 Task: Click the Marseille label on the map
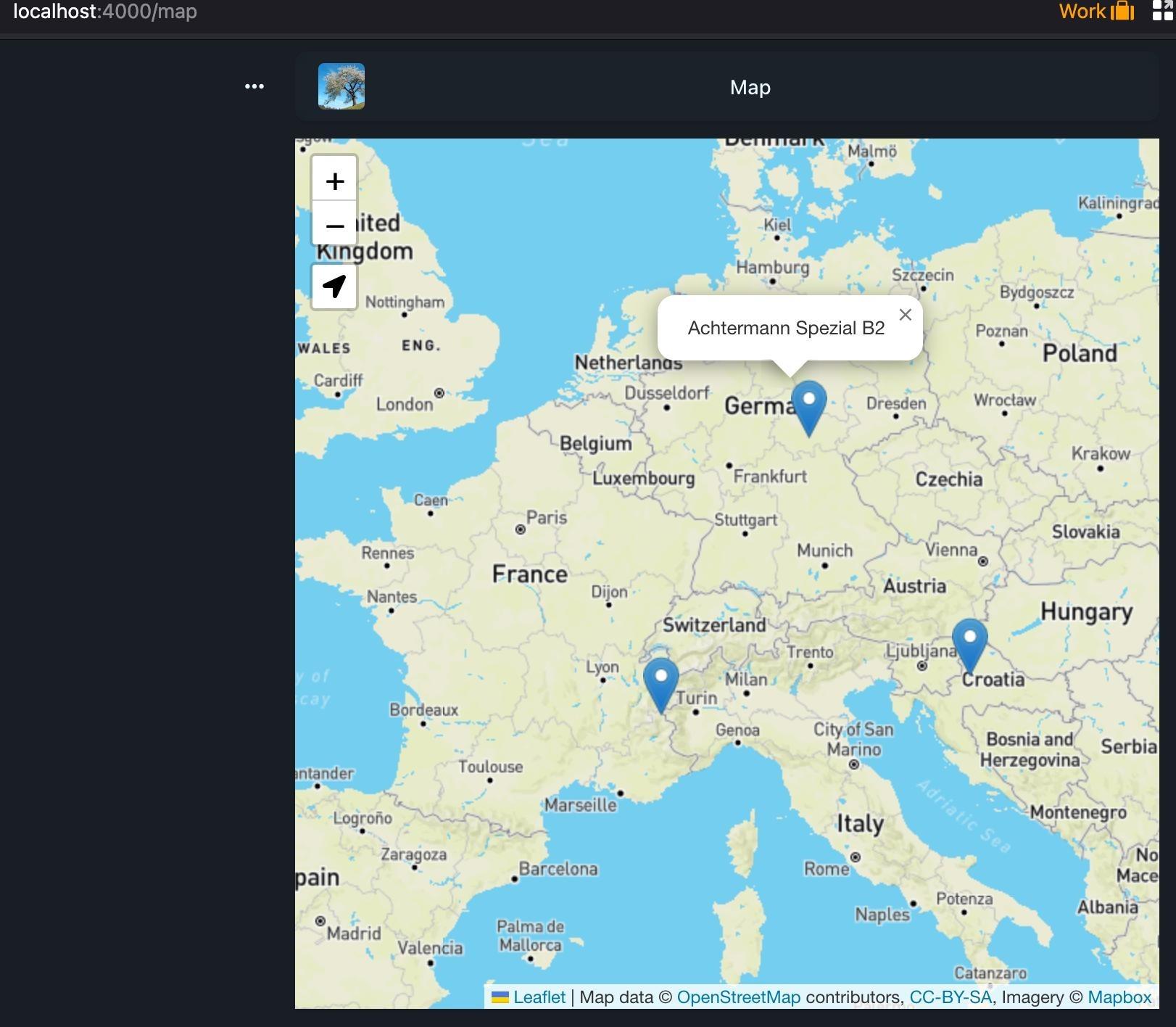pos(581,805)
